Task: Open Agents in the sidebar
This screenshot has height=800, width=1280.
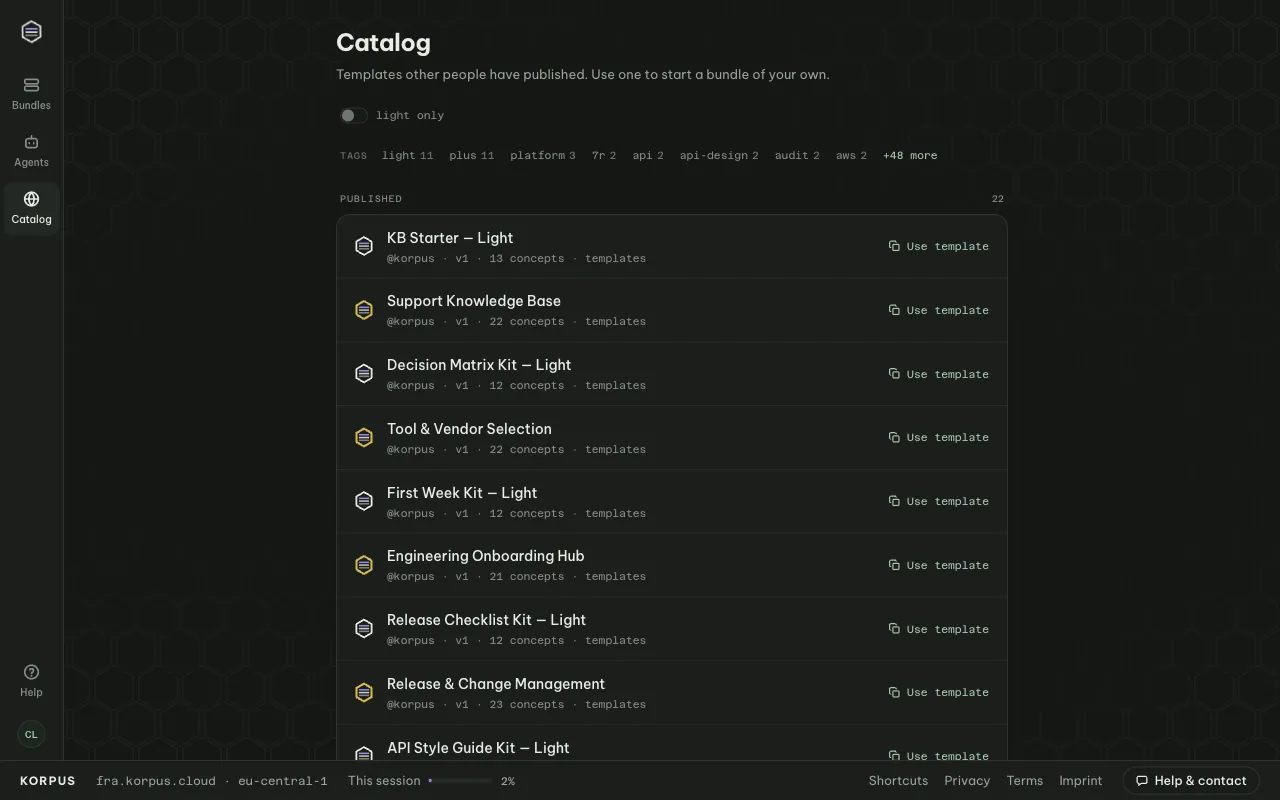Action: (x=31, y=151)
